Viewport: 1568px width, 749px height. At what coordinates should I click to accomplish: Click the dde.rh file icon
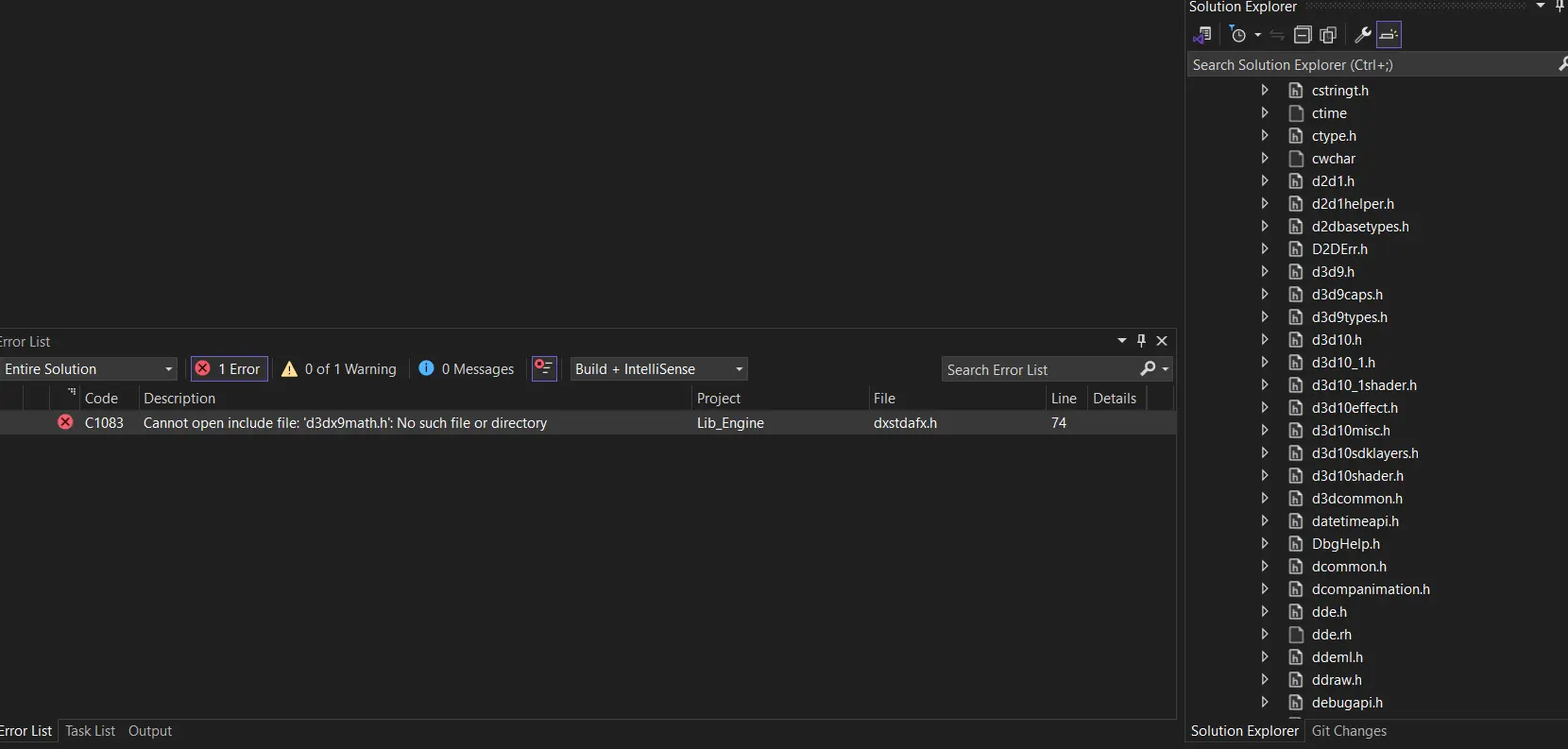coord(1296,635)
